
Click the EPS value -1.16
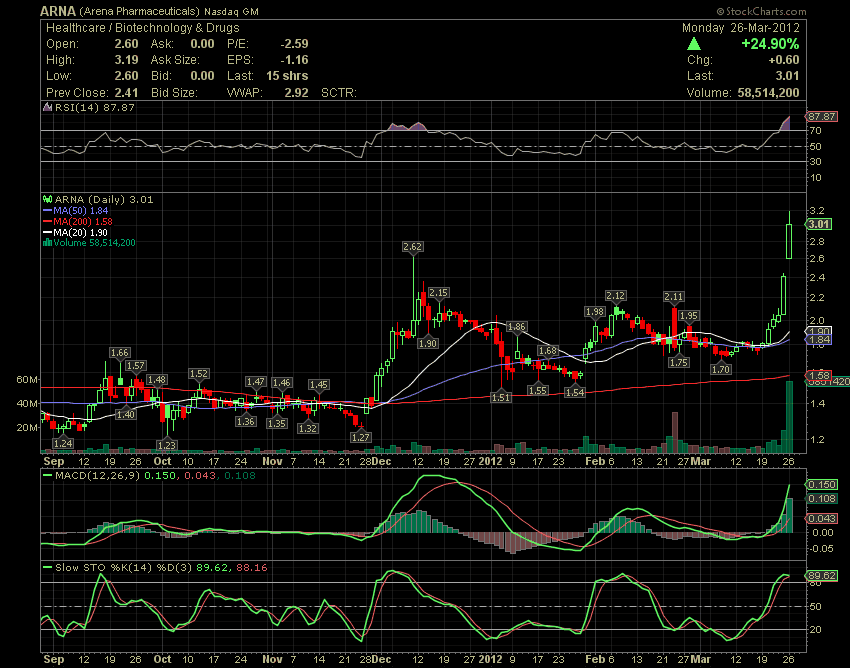pos(294,60)
